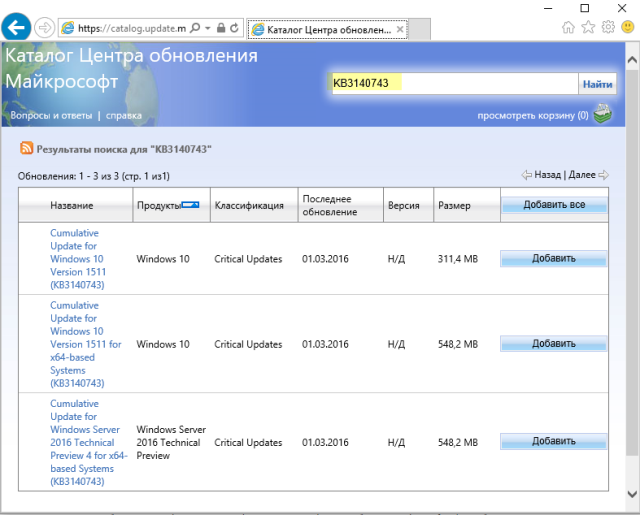Sort by Последнее обновление column header
Screen dimensions: 640x515
(330, 205)
